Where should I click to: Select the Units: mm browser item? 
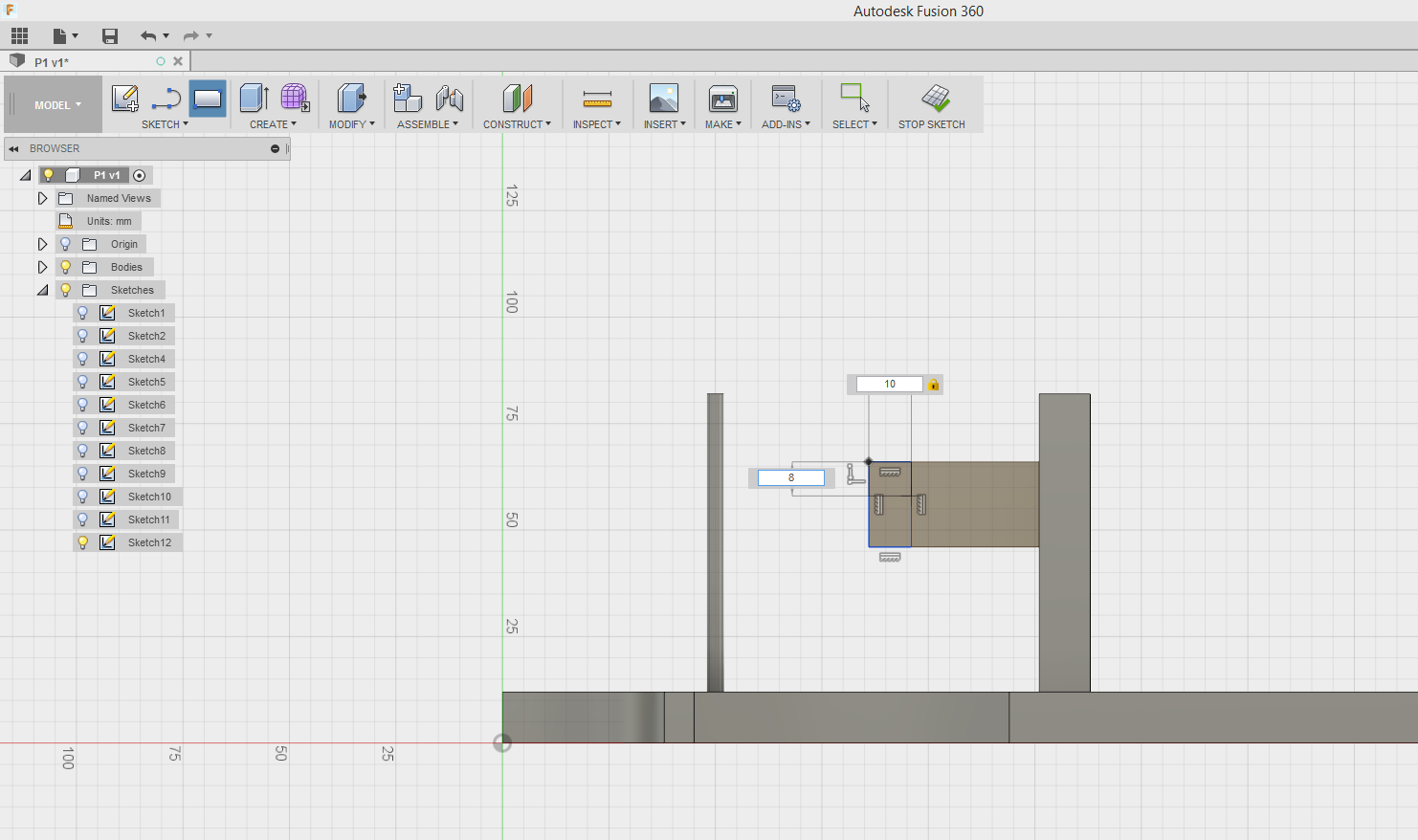coord(109,221)
